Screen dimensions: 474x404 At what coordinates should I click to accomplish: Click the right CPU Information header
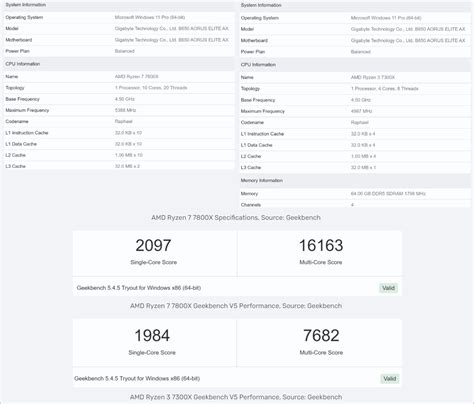pyautogui.click(x=258, y=65)
